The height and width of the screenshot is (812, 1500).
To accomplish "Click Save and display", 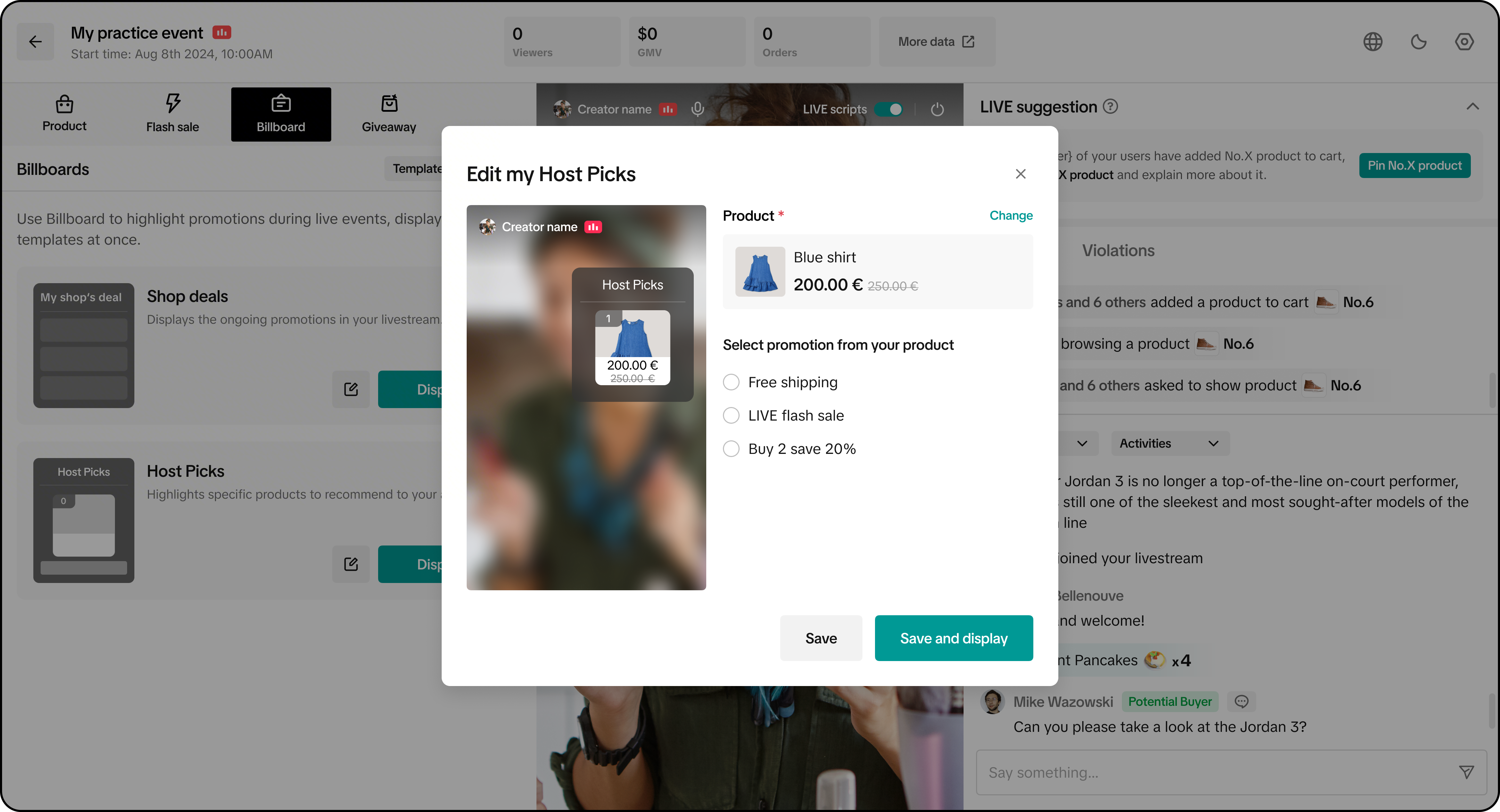I will tap(954, 638).
